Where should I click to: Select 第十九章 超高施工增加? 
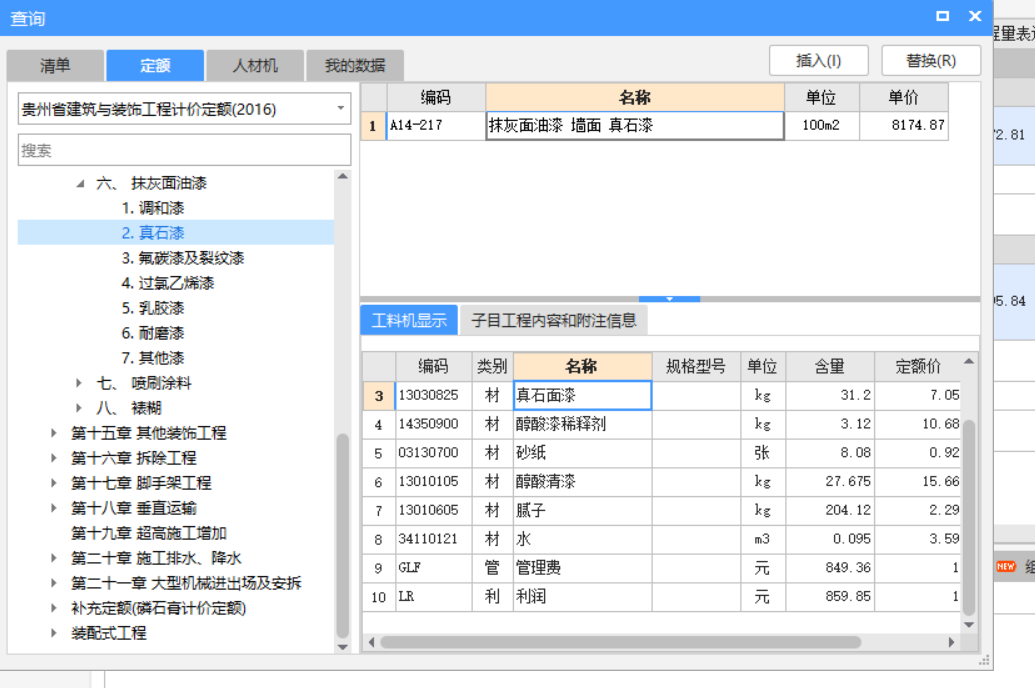pyautogui.click(x=149, y=533)
